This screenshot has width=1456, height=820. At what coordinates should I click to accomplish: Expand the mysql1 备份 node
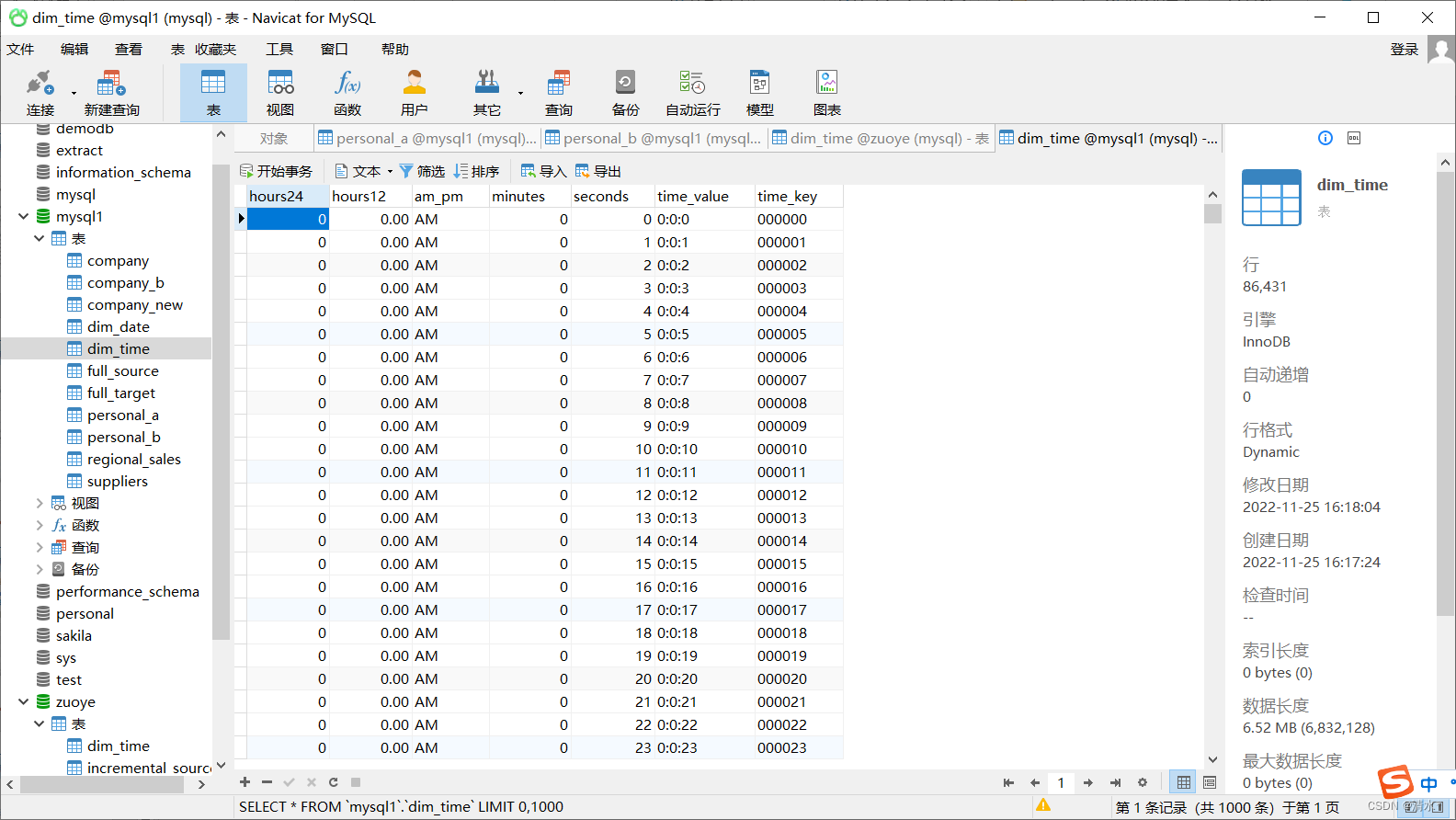[x=39, y=569]
